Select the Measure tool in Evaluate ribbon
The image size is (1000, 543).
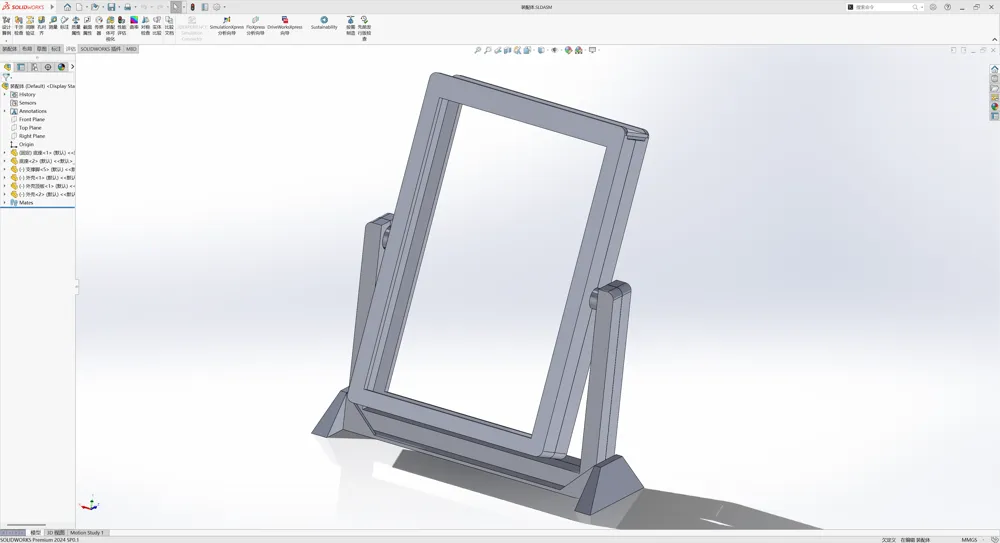(53, 23)
